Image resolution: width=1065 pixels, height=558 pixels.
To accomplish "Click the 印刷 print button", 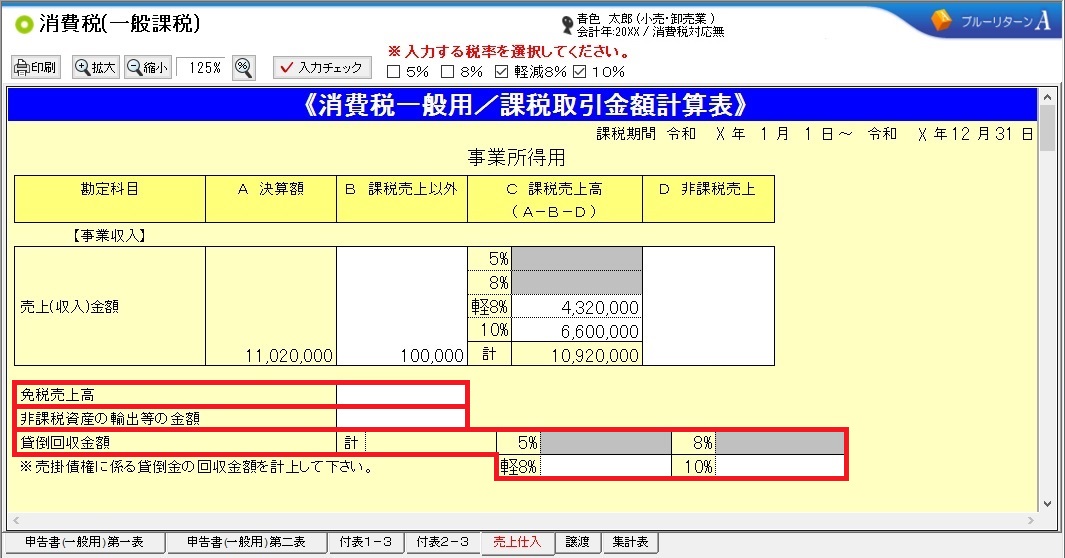I will pyautogui.click(x=36, y=67).
